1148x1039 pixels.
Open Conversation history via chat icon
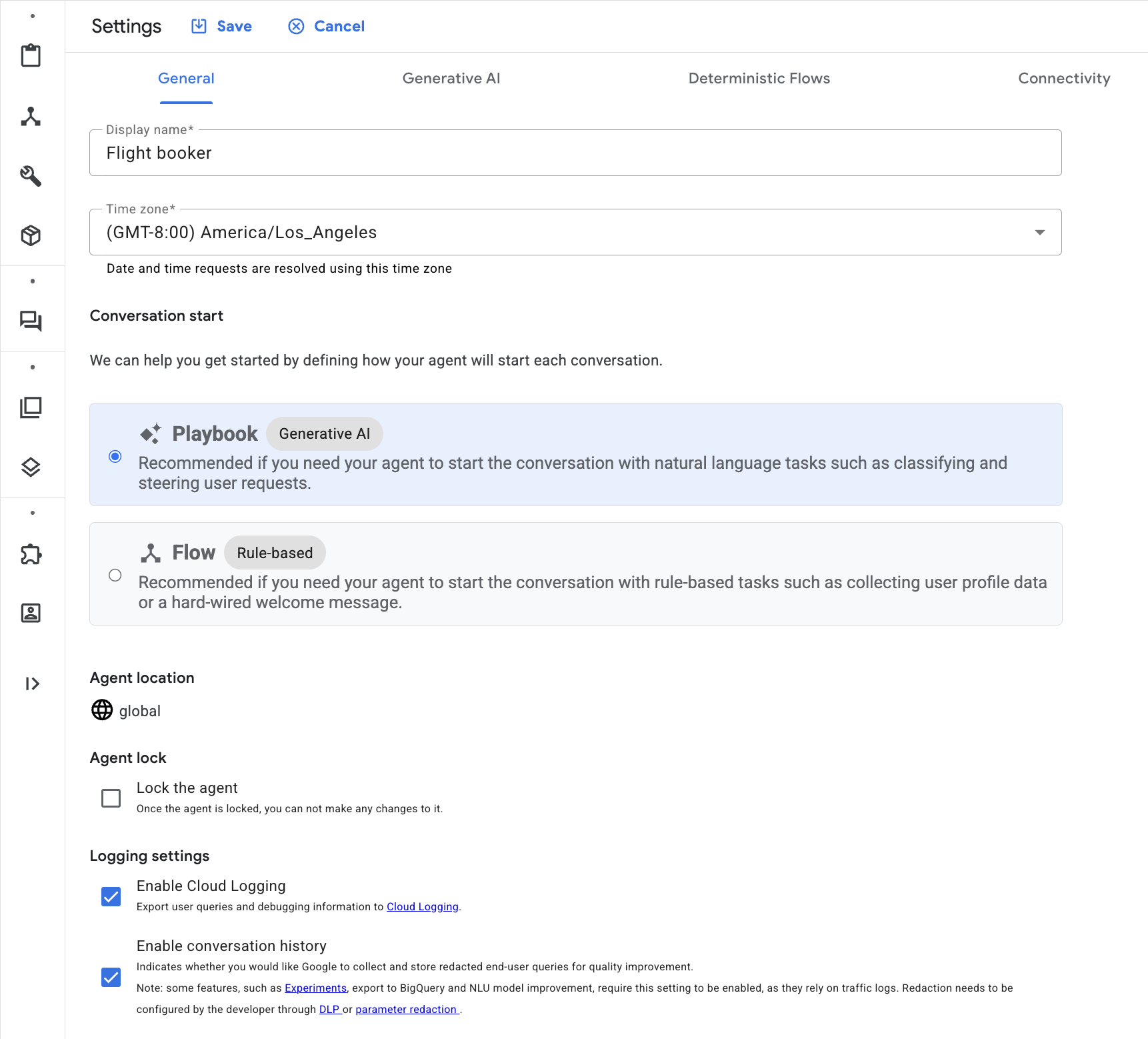pos(31,322)
